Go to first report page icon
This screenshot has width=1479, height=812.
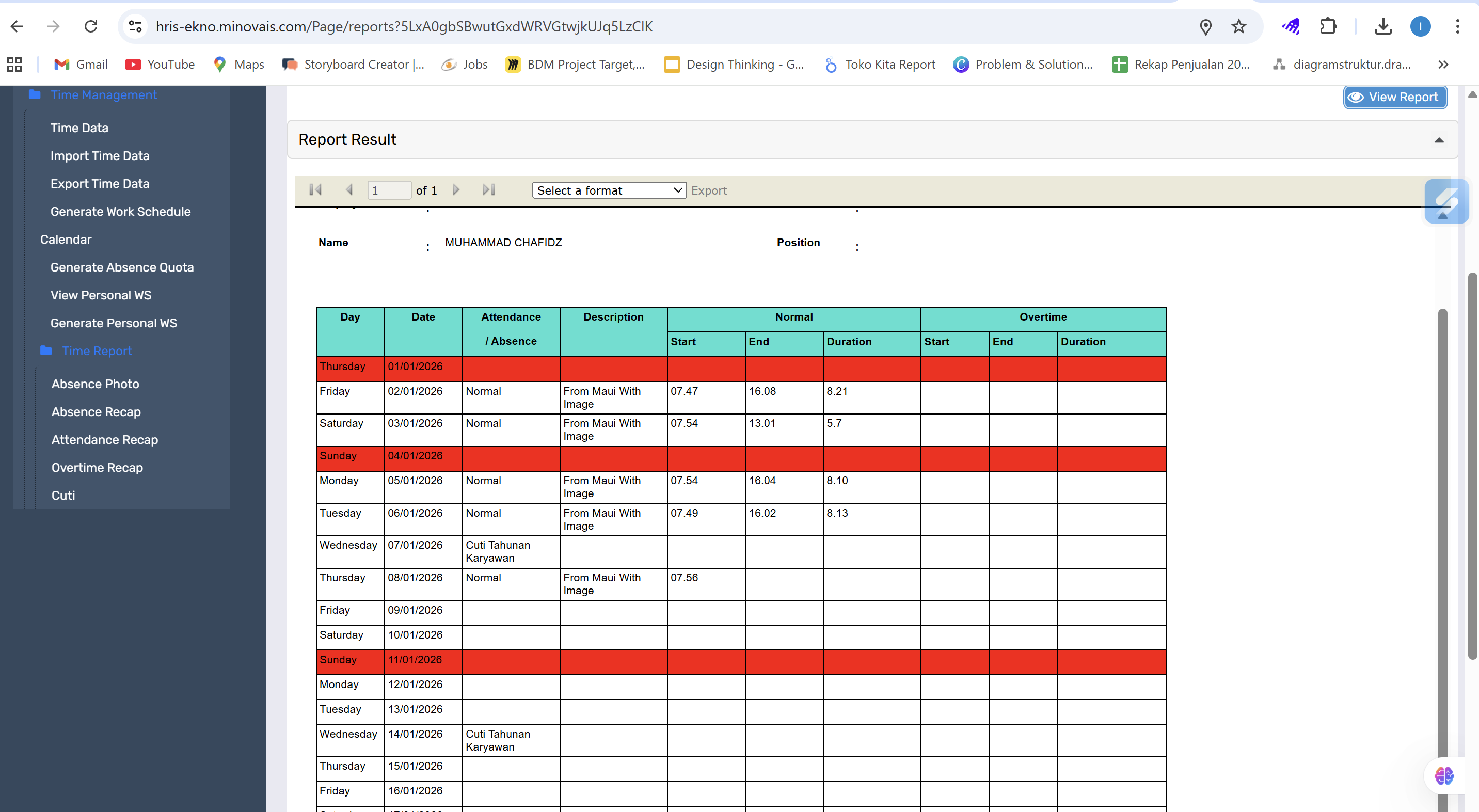(x=315, y=190)
